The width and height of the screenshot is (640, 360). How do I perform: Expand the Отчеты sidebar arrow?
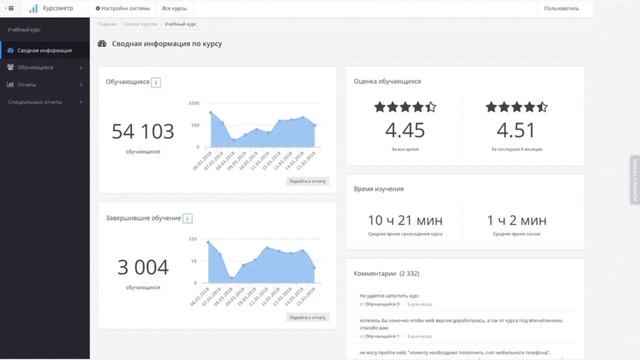click(x=81, y=84)
